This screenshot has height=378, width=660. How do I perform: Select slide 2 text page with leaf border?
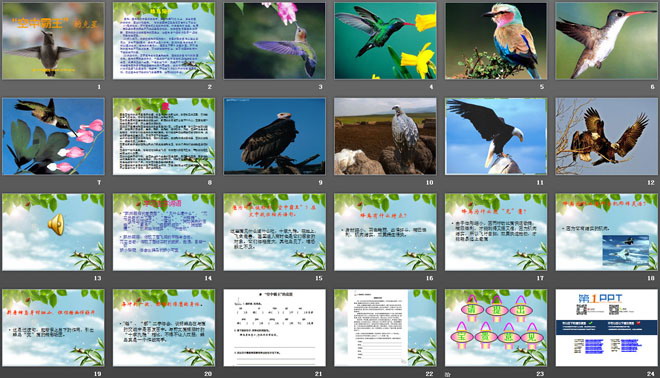164,41
